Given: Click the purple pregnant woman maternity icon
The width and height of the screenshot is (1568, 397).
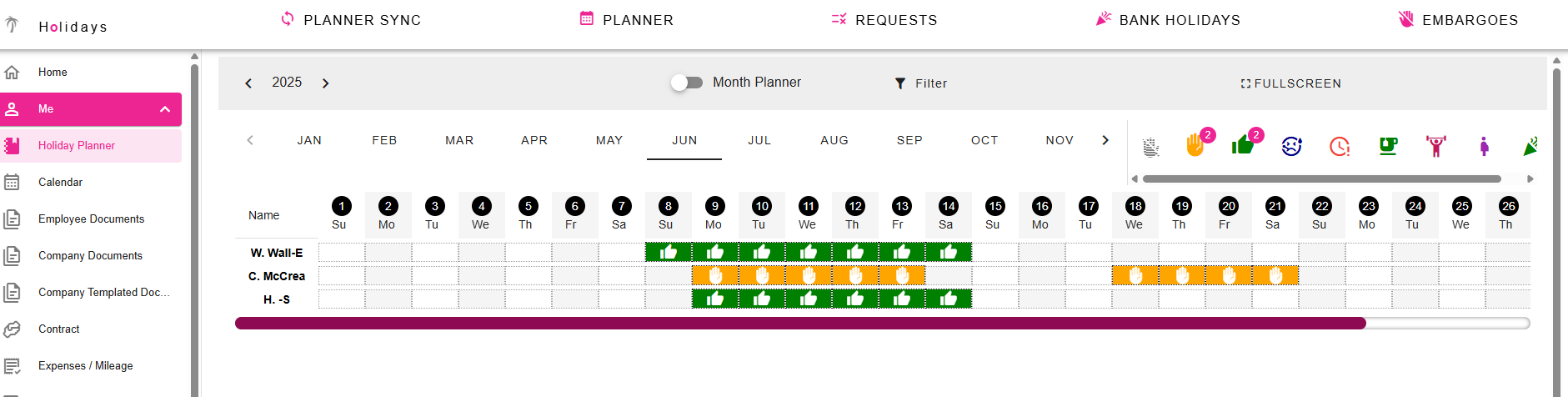Looking at the screenshot, I should click(x=1484, y=147).
